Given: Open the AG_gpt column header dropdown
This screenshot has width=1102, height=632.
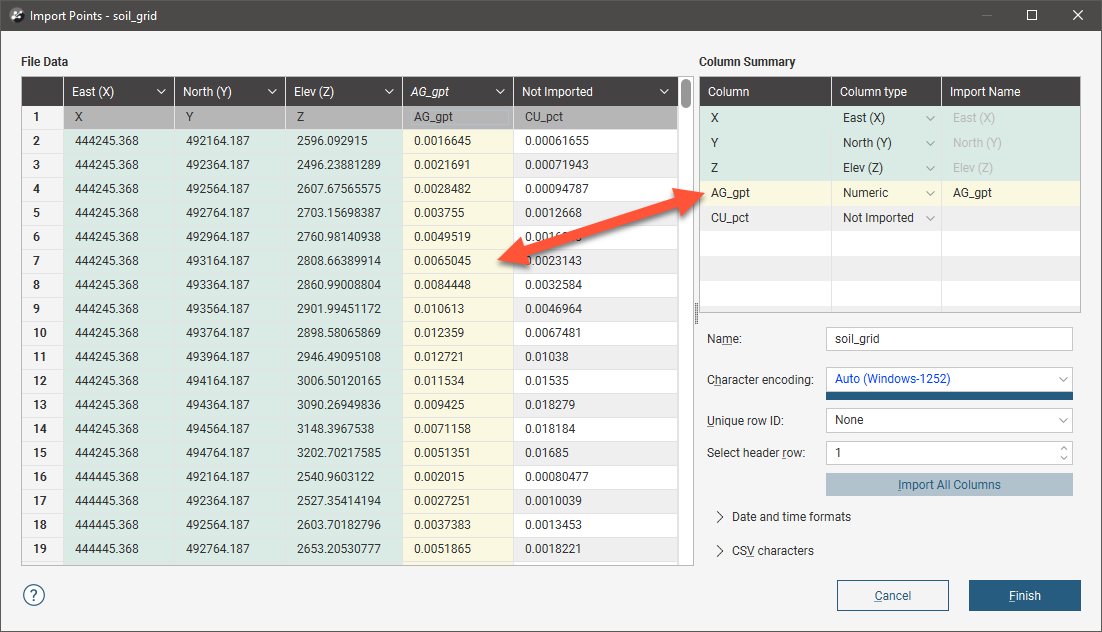Looking at the screenshot, I should [x=499, y=92].
